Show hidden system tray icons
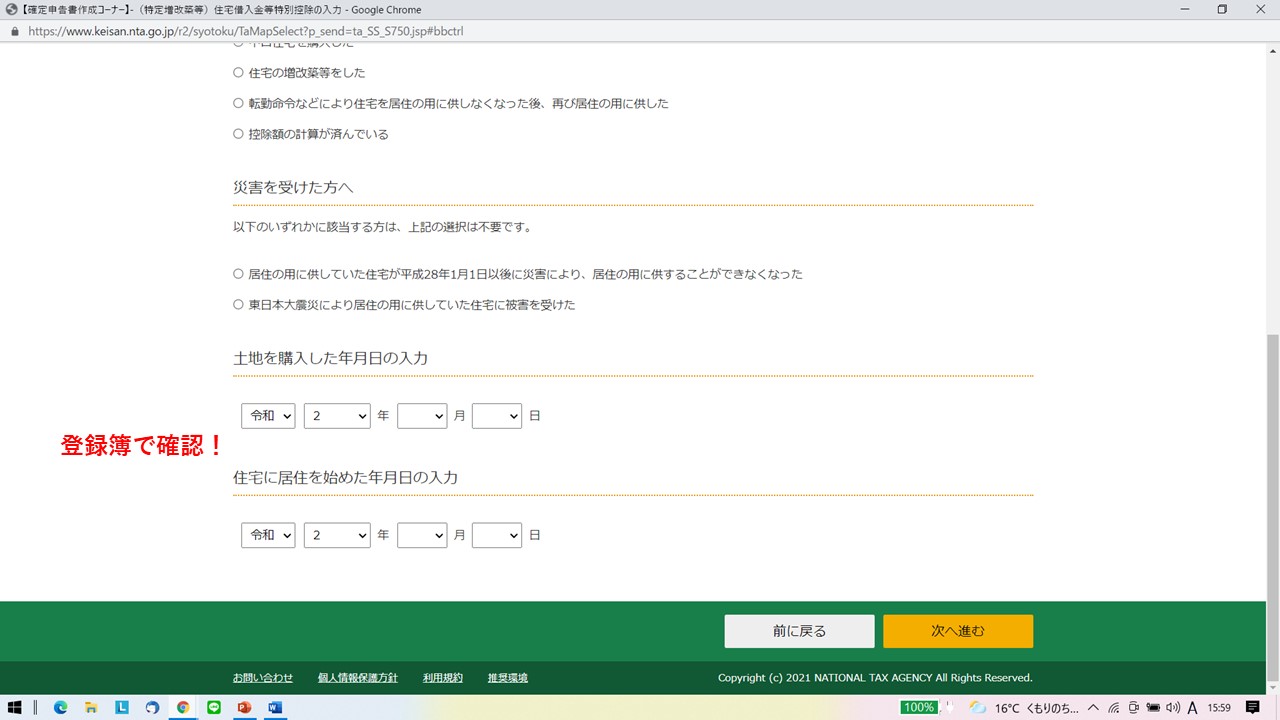The height and width of the screenshot is (720, 1280). [1095, 707]
